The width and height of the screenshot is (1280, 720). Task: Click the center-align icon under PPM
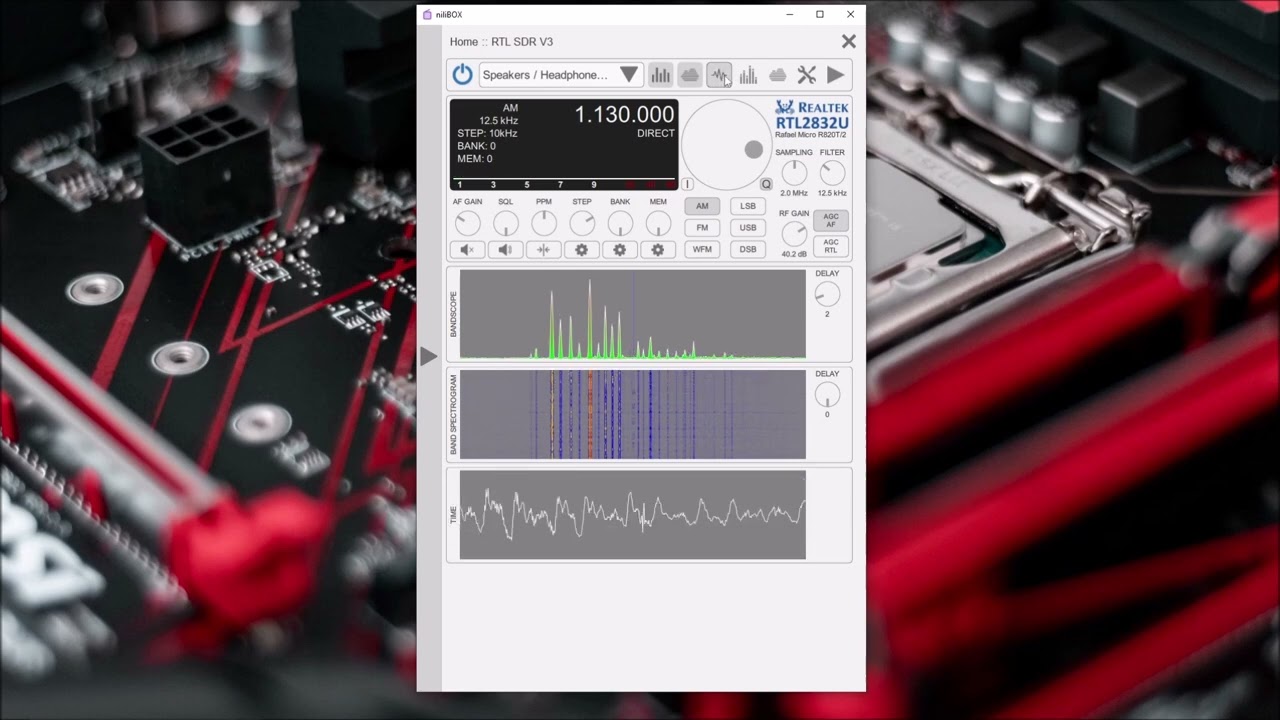point(543,250)
